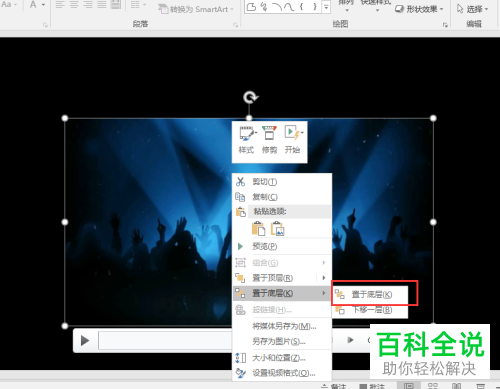Click the Copy icon in context menu
This screenshot has width=500, height=389.
tap(240, 197)
